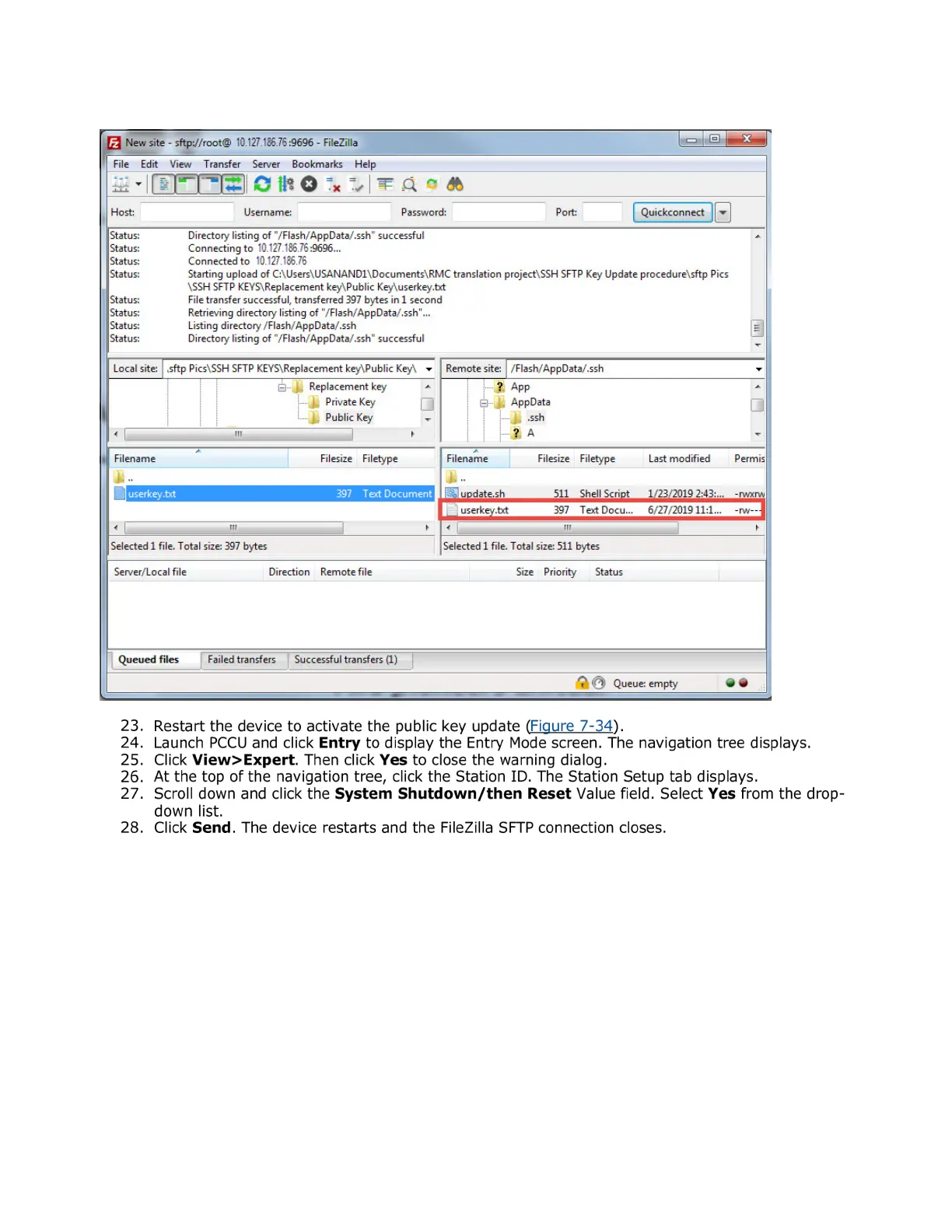Click the encryption lock icon in status bar
The width and height of the screenshot is (952, 1232).
tap(582, 683)
